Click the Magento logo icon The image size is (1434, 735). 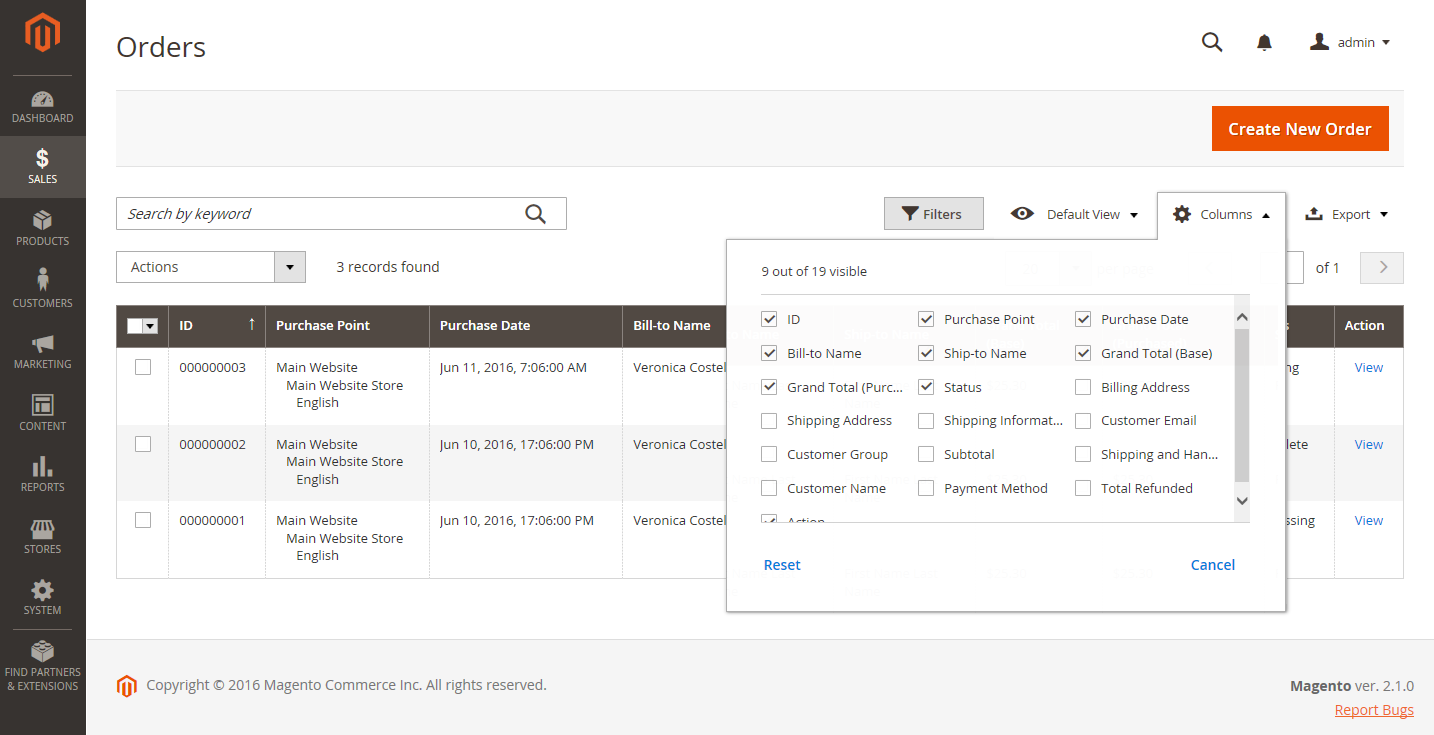click(x=42, y=34)
